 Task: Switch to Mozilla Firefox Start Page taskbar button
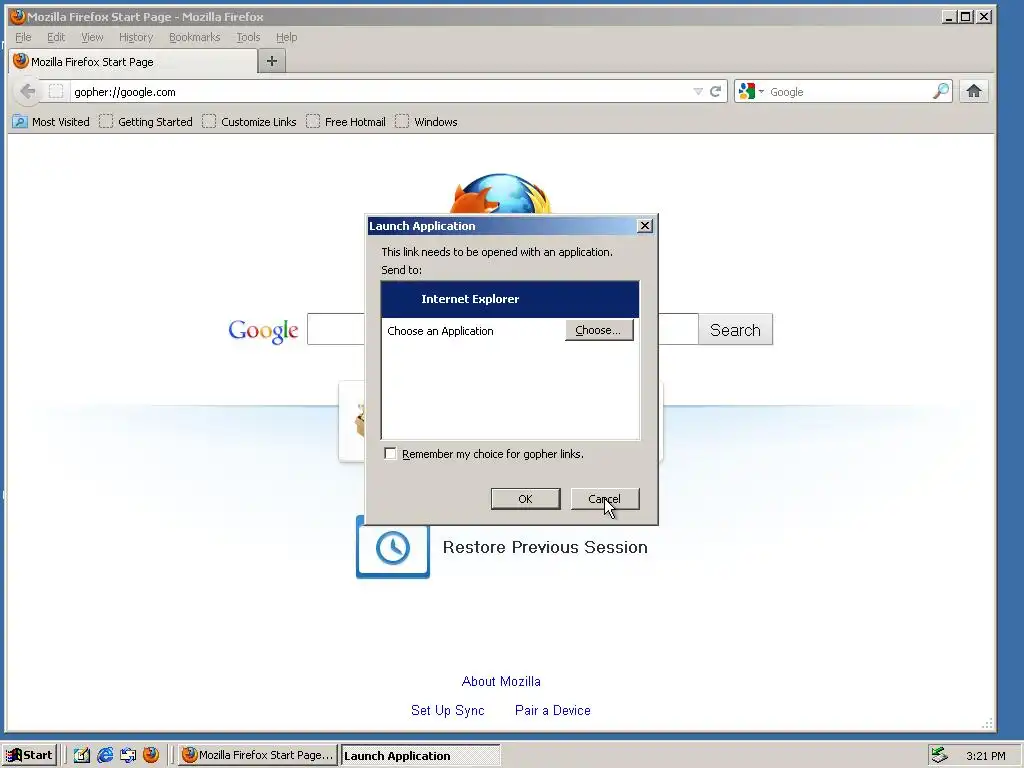(x=257, y=755)
